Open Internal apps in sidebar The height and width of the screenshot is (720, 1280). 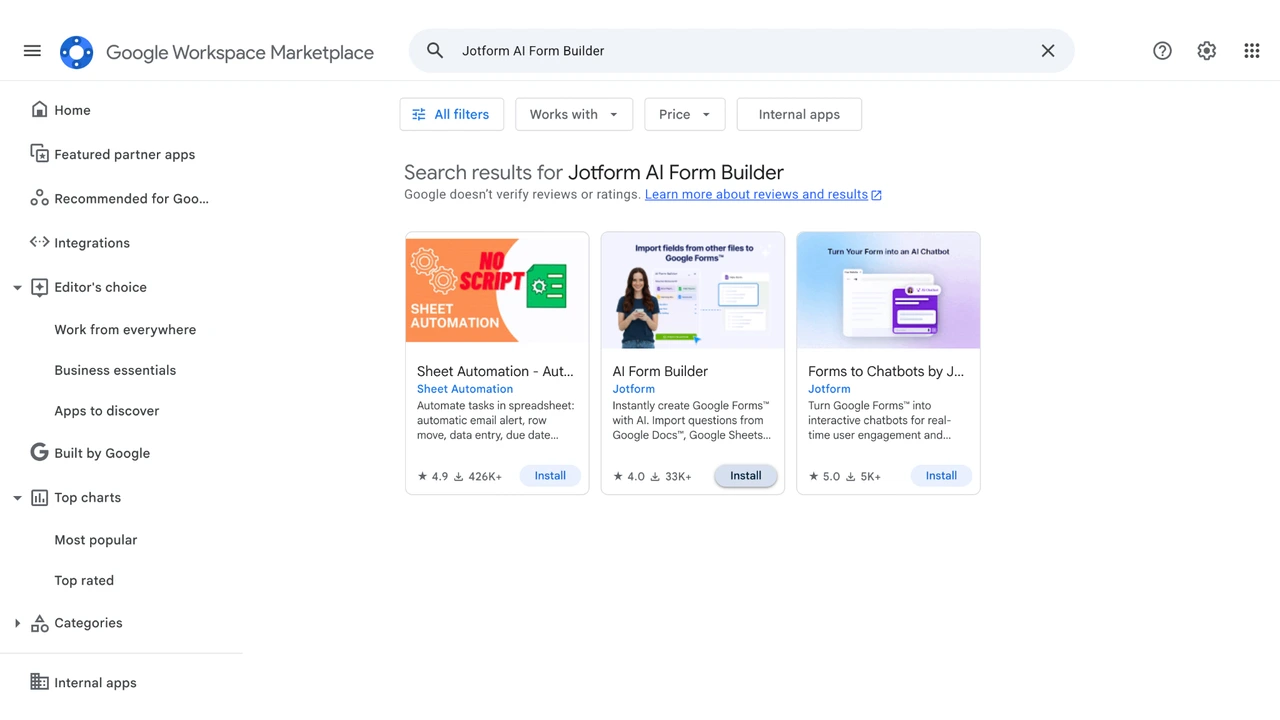95,682
